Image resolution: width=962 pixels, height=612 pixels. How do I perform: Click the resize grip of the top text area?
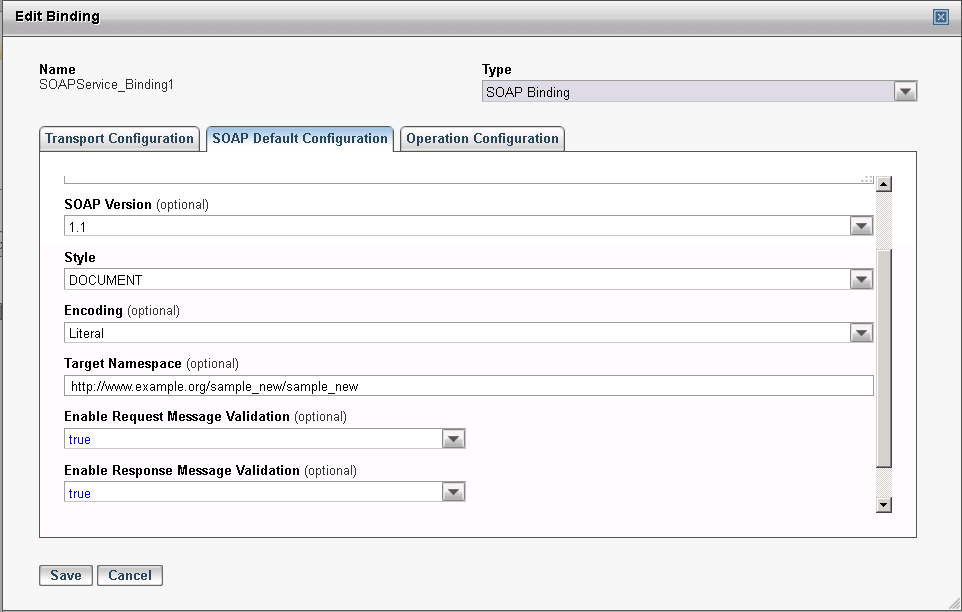pos(867,178)
